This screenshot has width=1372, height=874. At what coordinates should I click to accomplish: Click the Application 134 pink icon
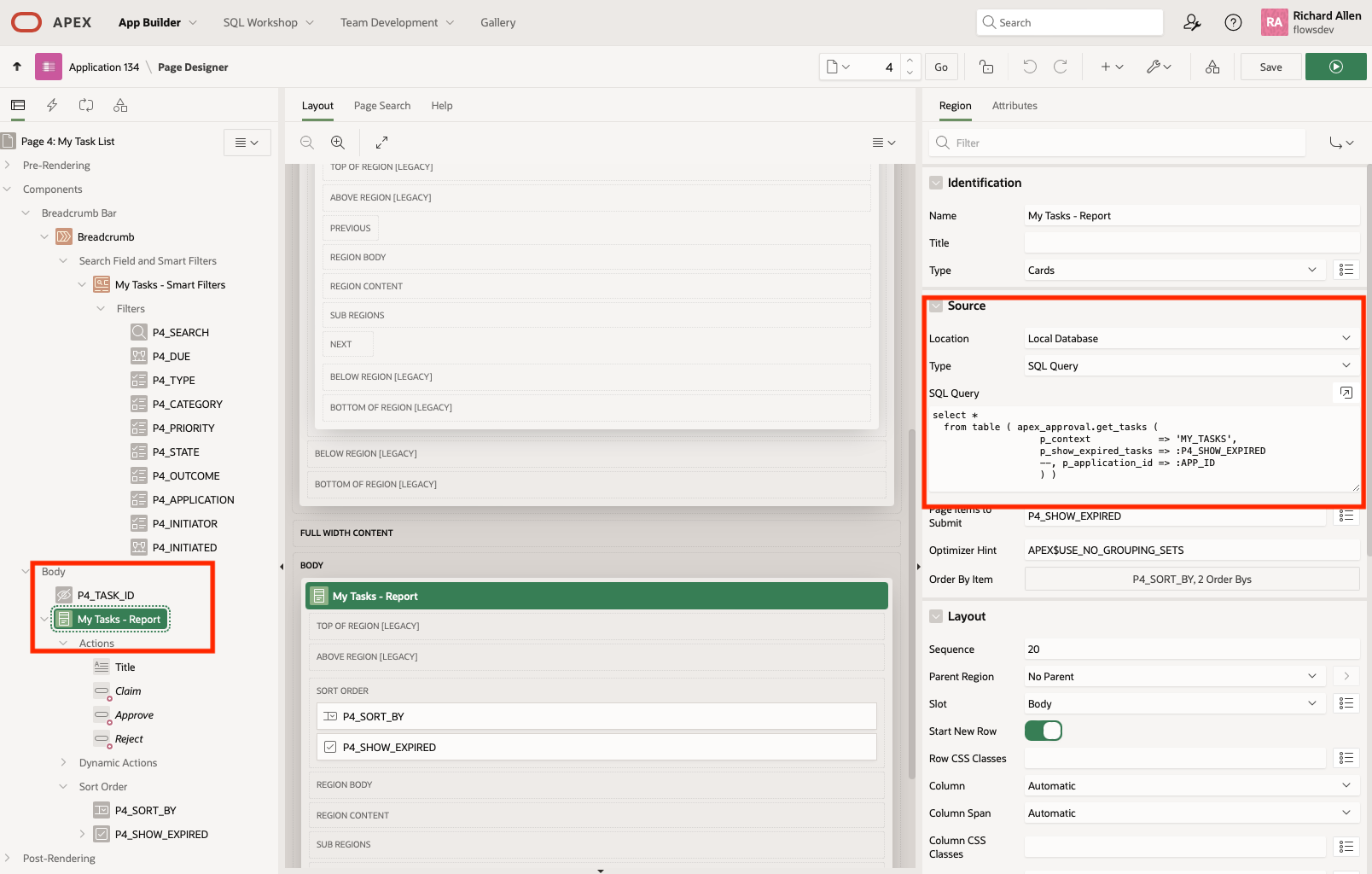(x=49, y=67)
